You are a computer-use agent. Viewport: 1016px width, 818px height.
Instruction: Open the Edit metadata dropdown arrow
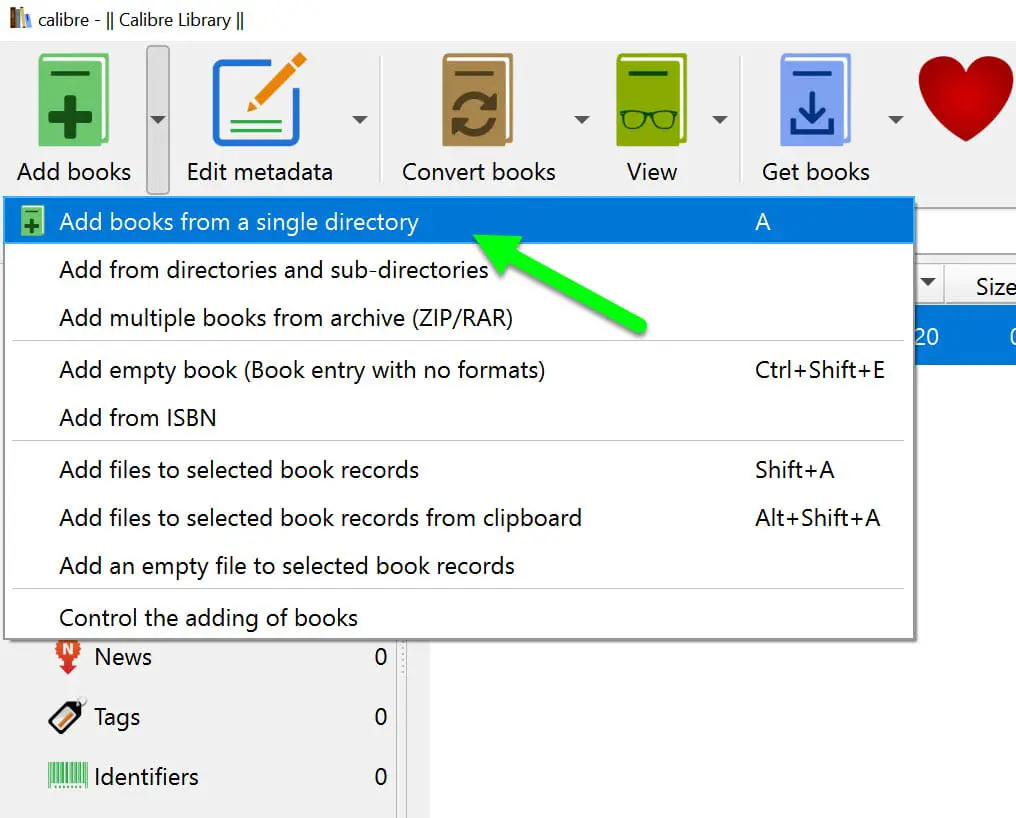360,120
